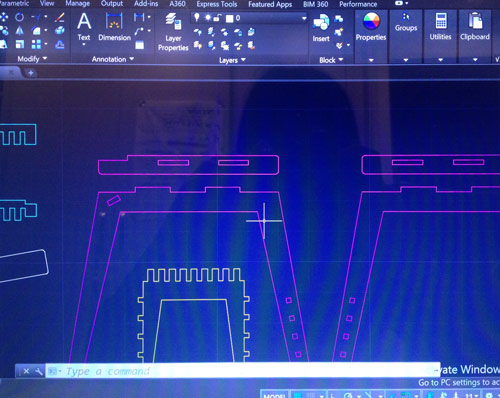Screen dimensions: 500x398
Task: Click the Leader tool icon
Action: (139, 31)
